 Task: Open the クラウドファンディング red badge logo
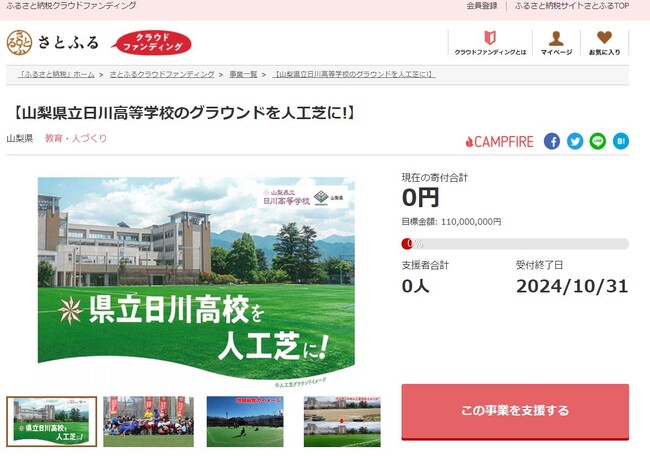coord(152,43)
